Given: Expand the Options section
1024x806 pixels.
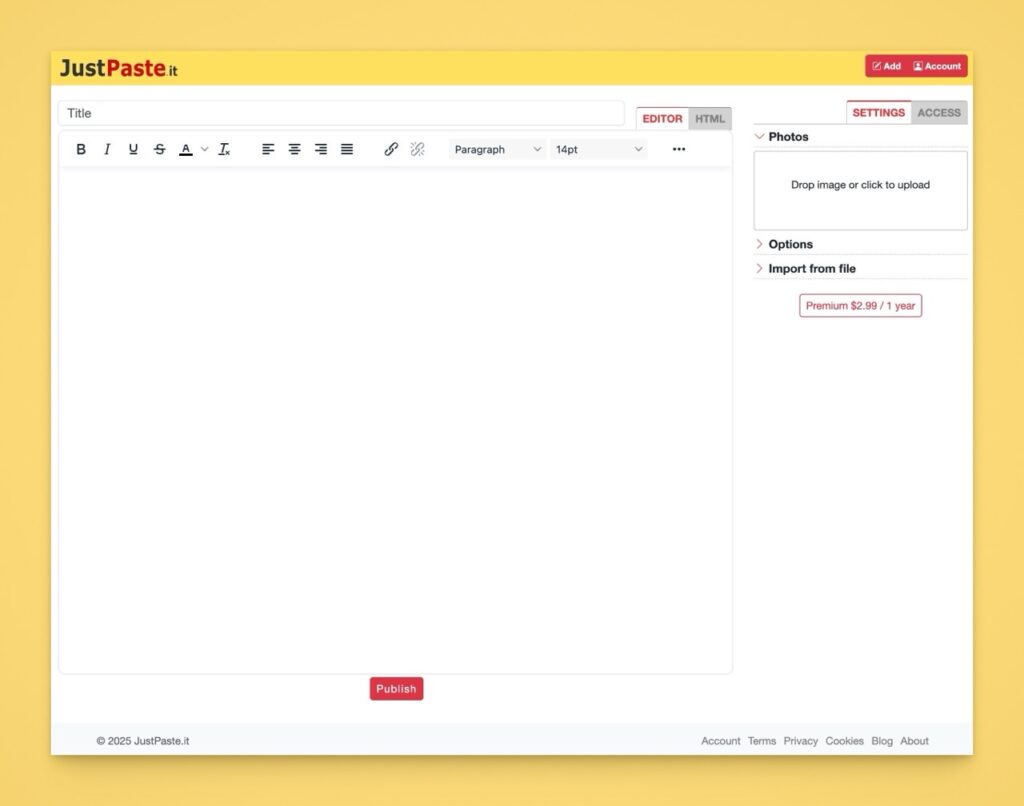Looking at the screenshot, I should tap(790, 244).
